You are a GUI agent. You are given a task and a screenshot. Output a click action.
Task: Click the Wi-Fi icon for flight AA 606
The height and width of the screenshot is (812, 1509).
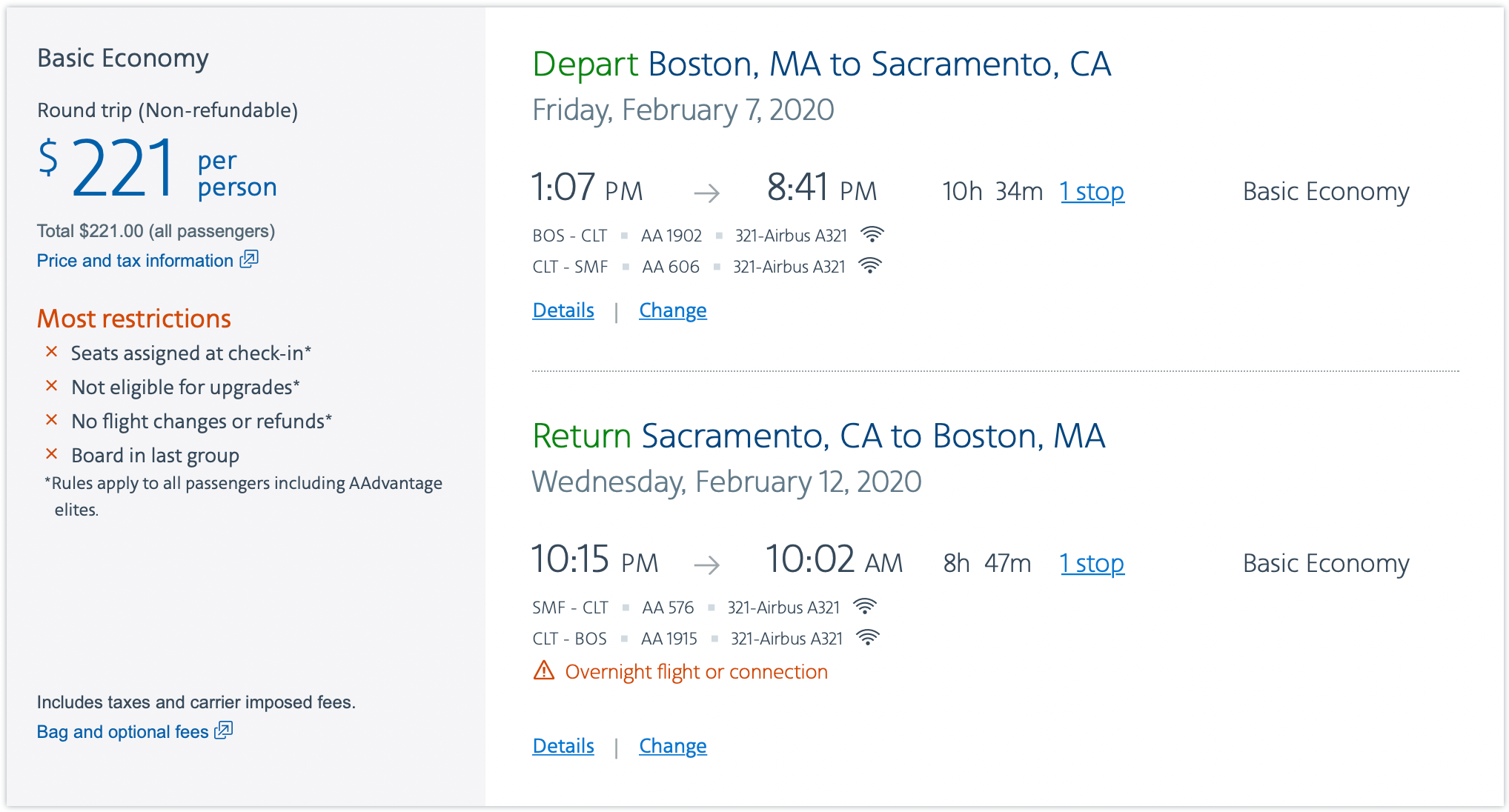coord(870,266)
